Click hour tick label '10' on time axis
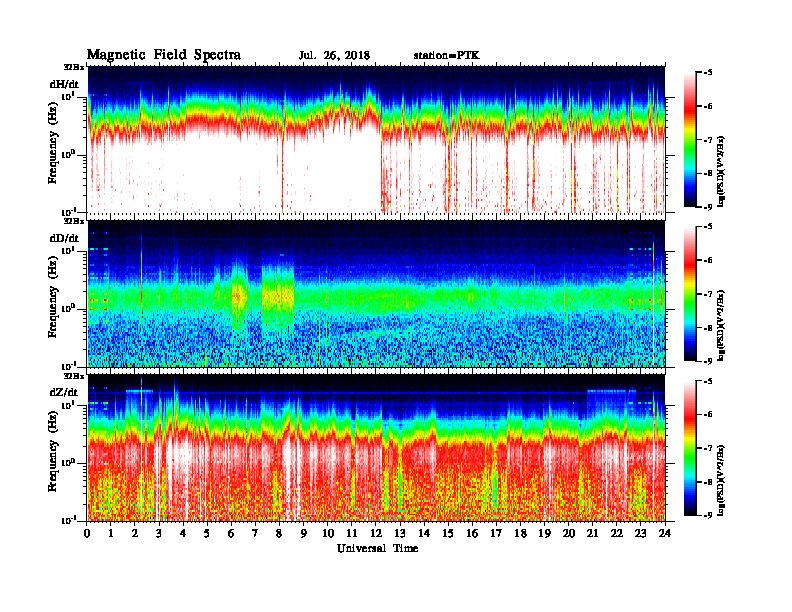 click(x=328, y=533)
